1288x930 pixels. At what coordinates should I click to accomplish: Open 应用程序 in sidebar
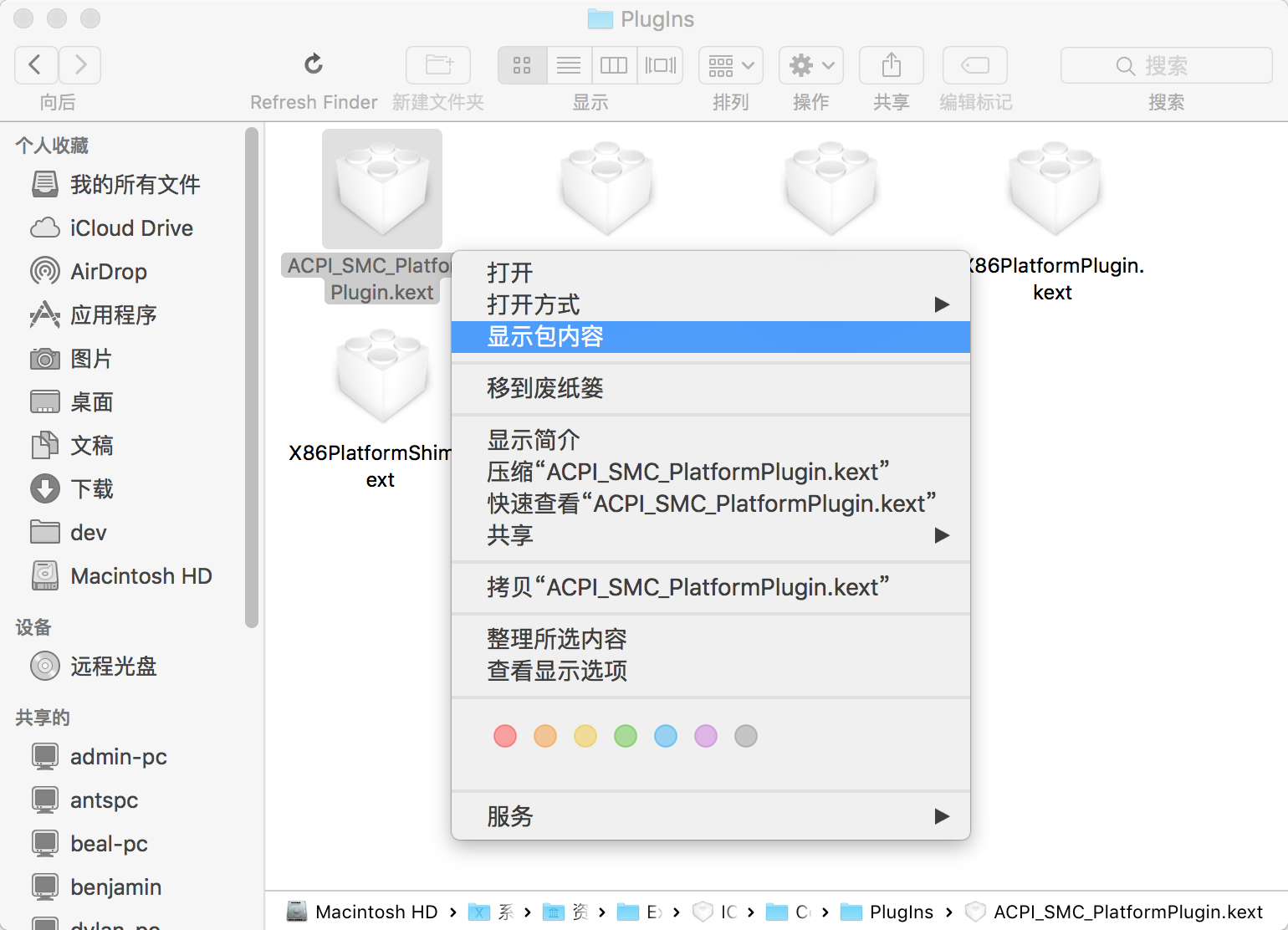point(94,314)
